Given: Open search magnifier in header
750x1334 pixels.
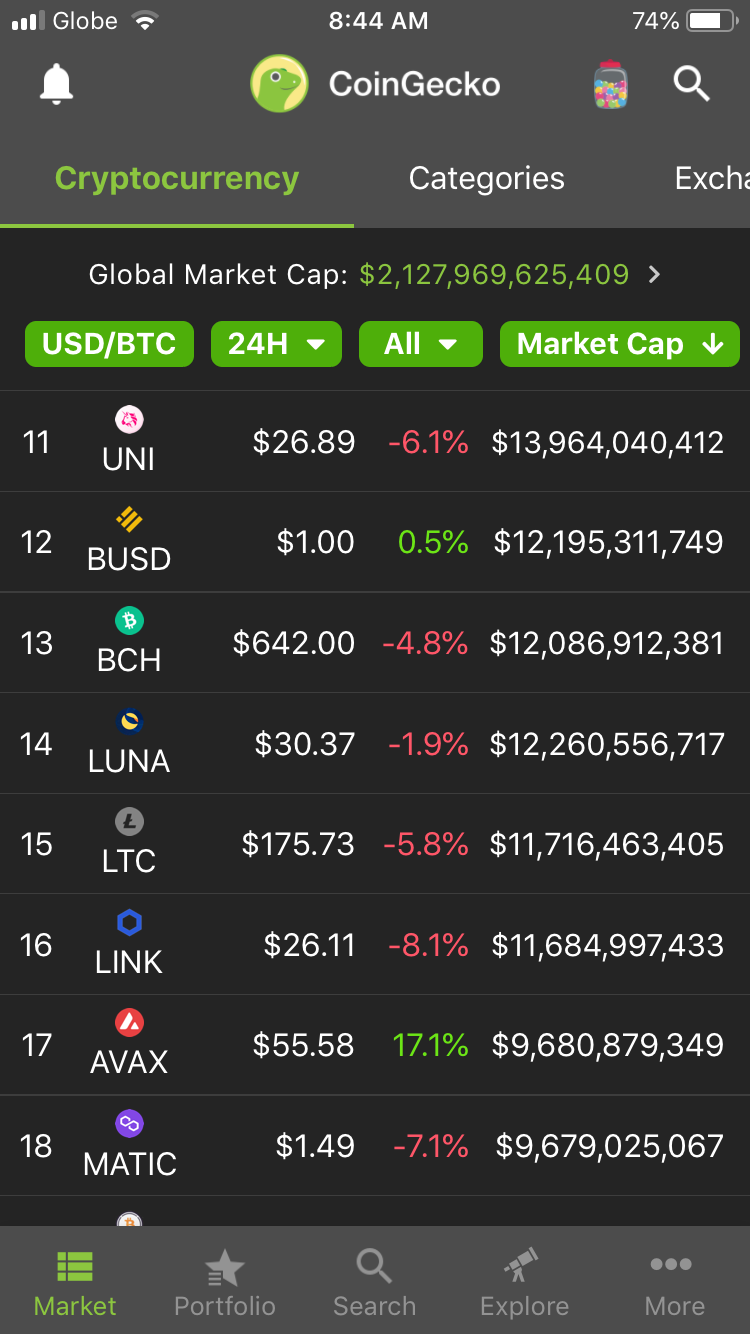Looking at the screenshot, I should (x=691, y=84).
